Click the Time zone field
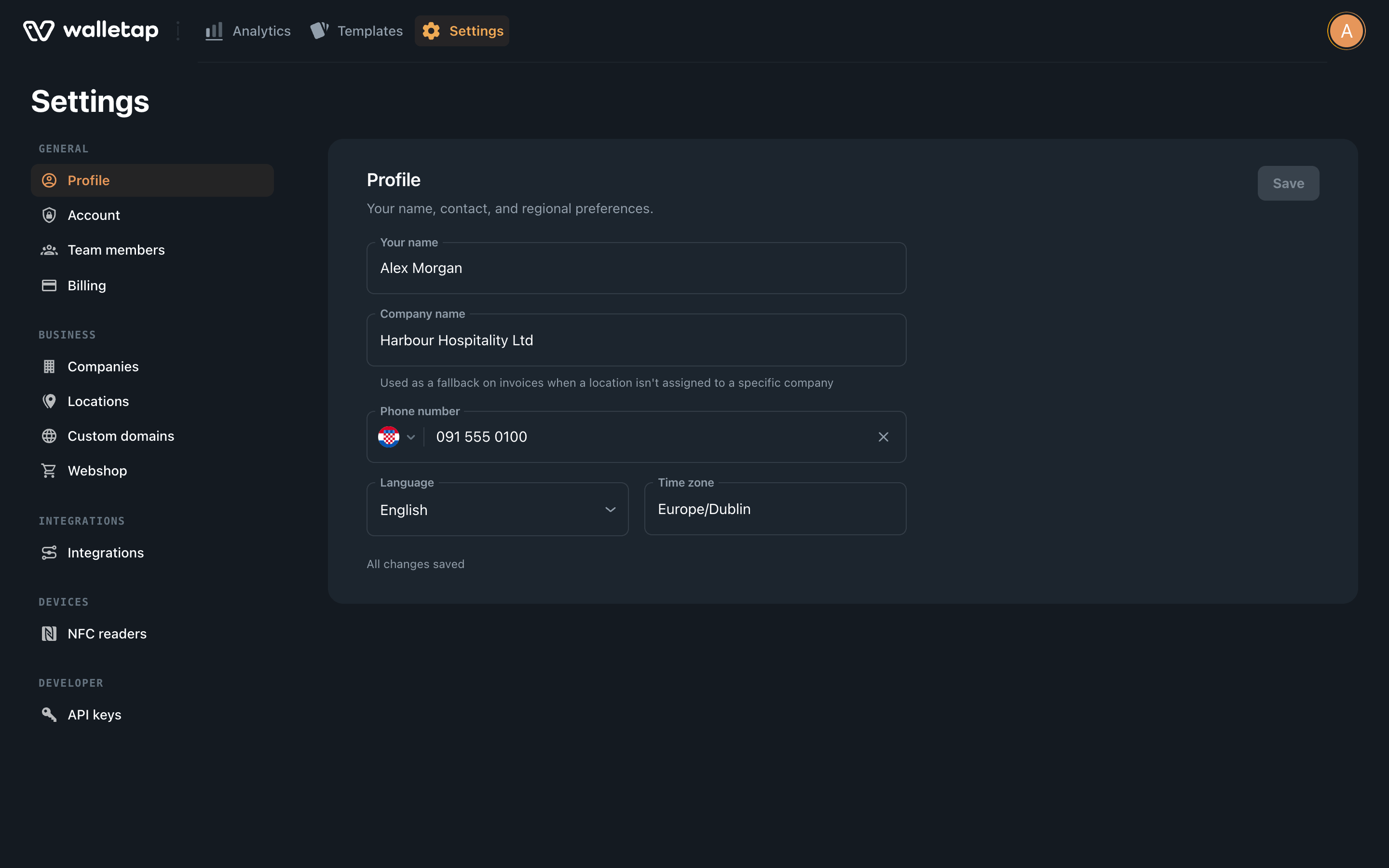The width and height of the screenshot is (1389, 868). pyautogui.click(x=776, y=509)
